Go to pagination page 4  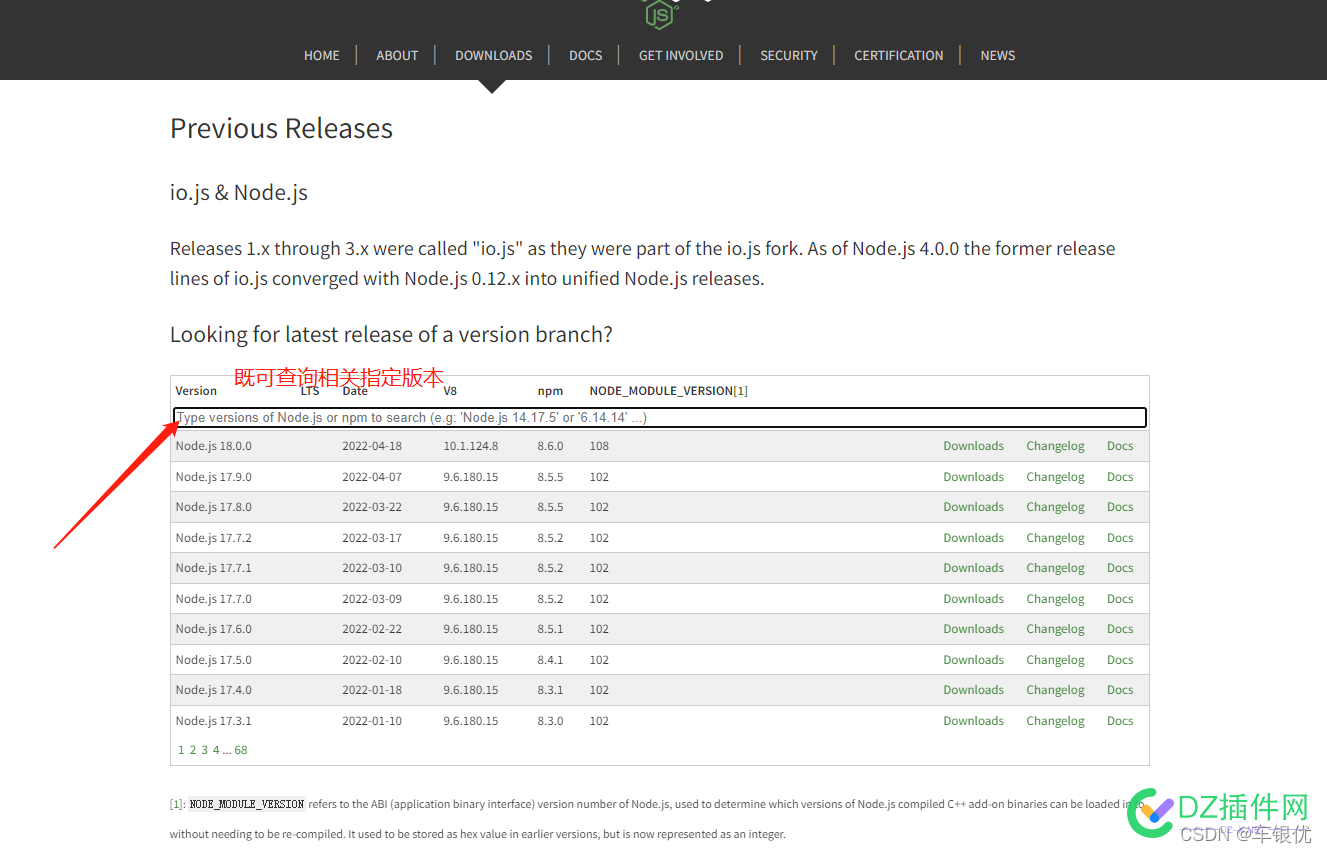(x=216, y=750)
